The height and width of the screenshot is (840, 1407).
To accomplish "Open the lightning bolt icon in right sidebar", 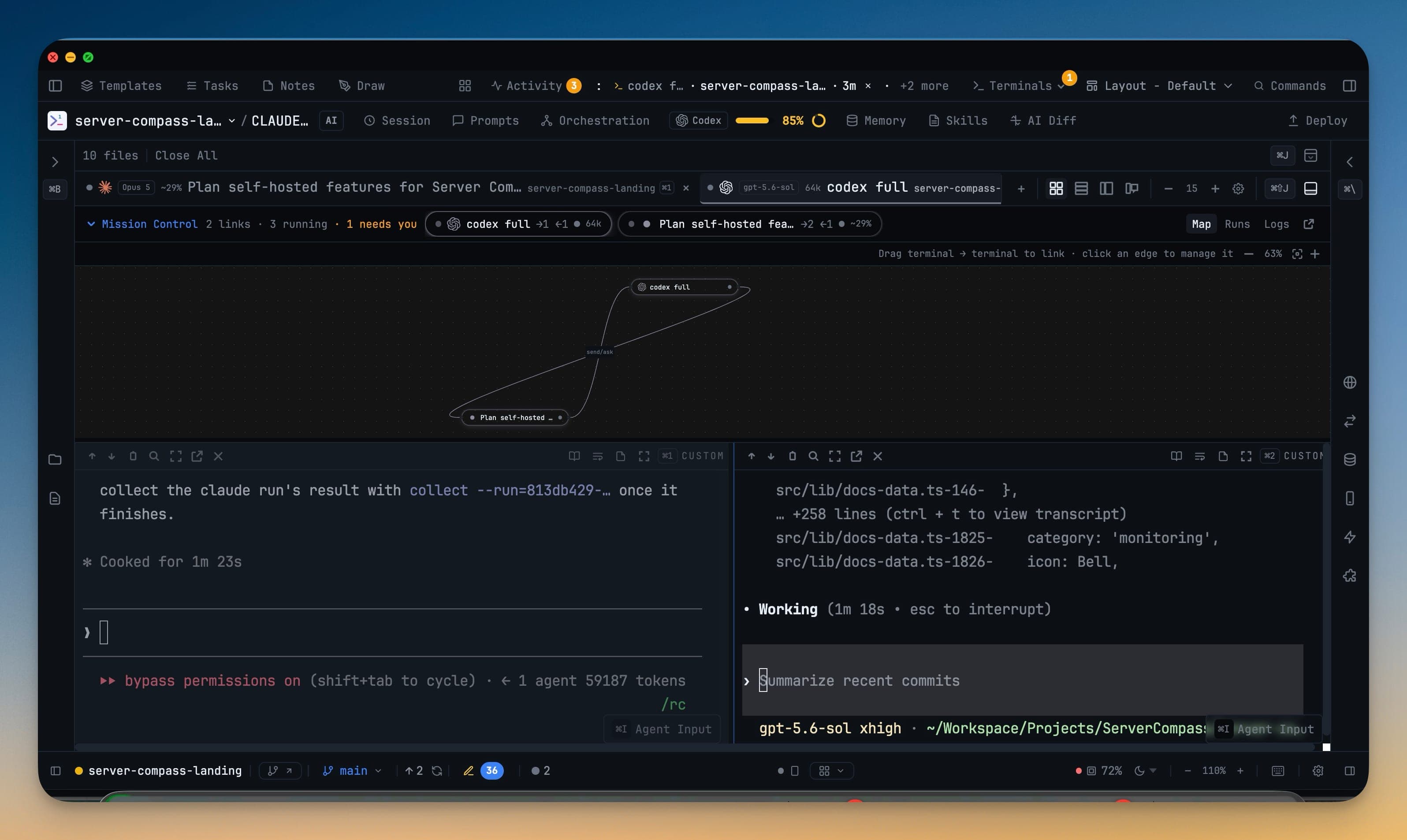I will tap(1349, 537).
